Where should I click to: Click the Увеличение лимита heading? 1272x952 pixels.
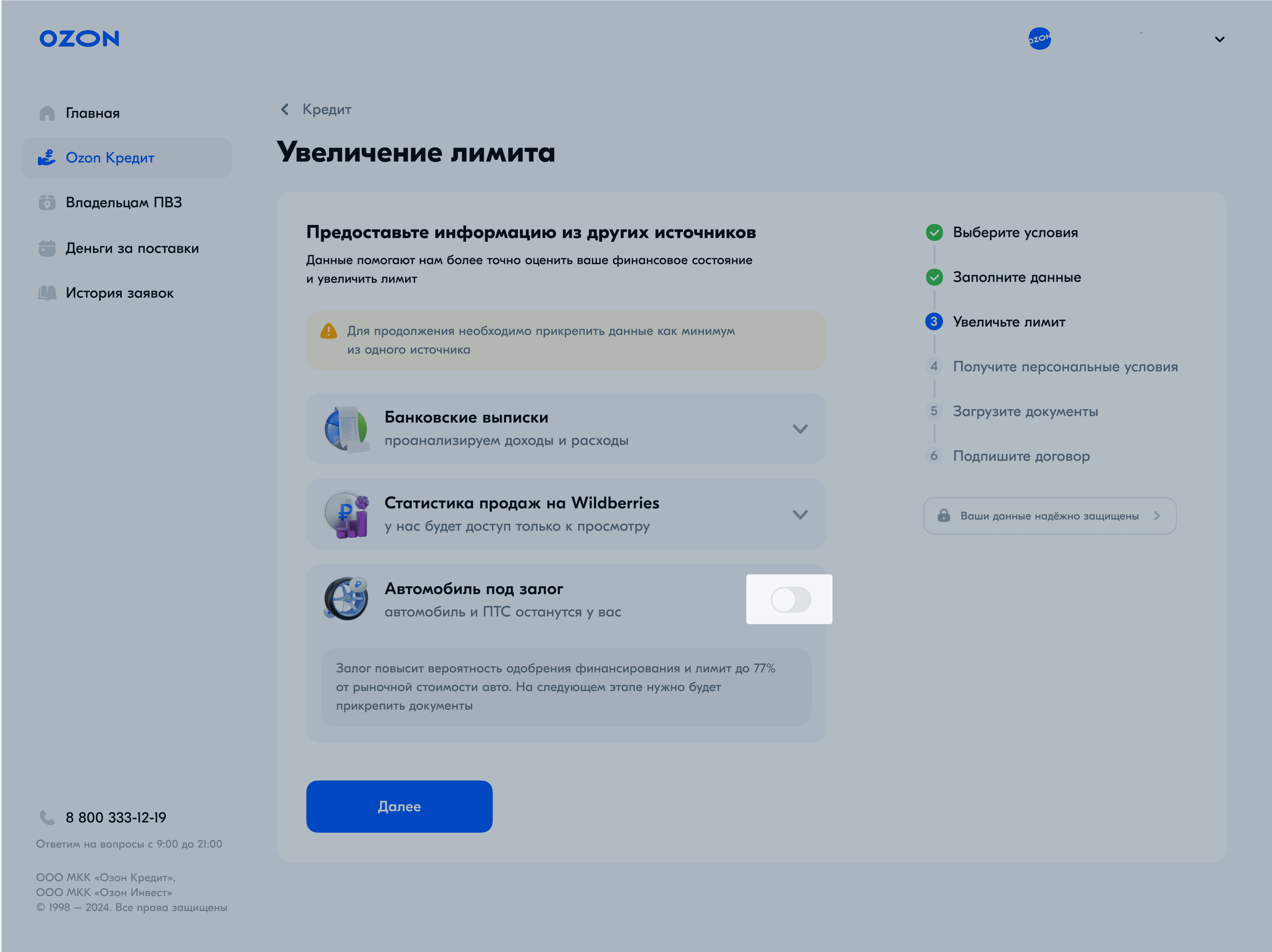click(416, 152)
